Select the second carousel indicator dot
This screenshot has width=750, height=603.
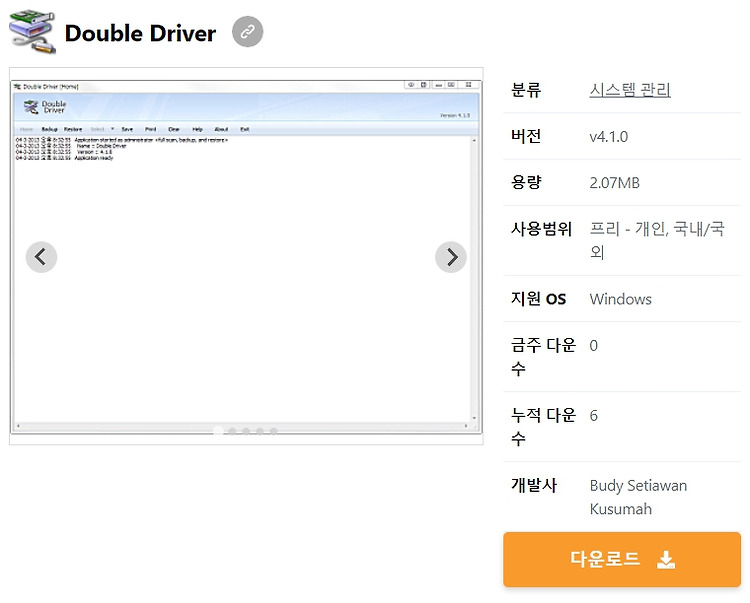(x=232, y=431)
